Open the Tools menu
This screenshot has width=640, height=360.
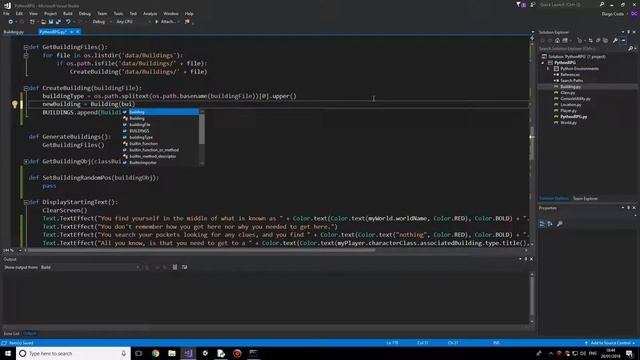(118, 13)
